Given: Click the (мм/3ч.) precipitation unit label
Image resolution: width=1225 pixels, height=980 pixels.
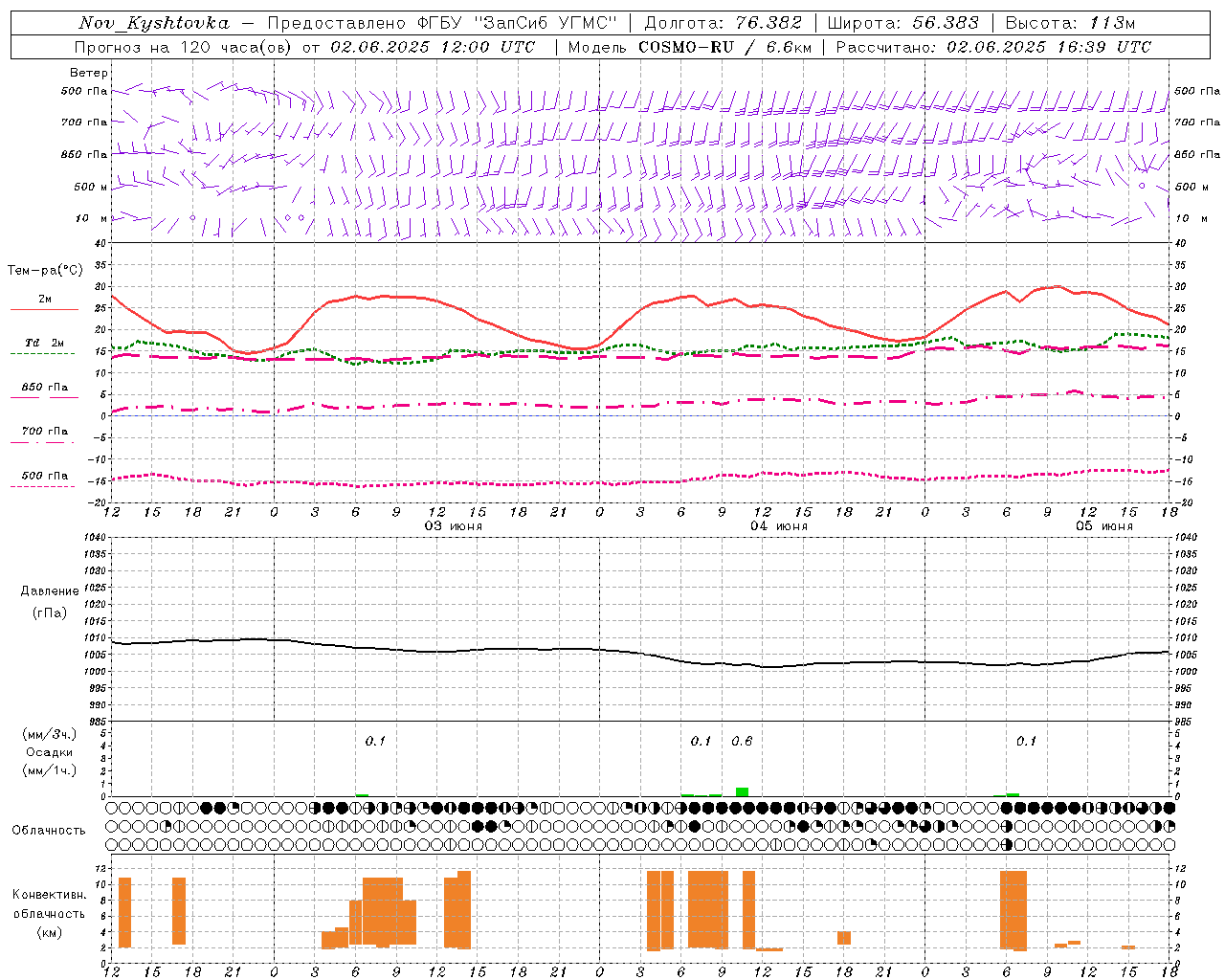Looking at the screenshot, I should tap(50, 734).
